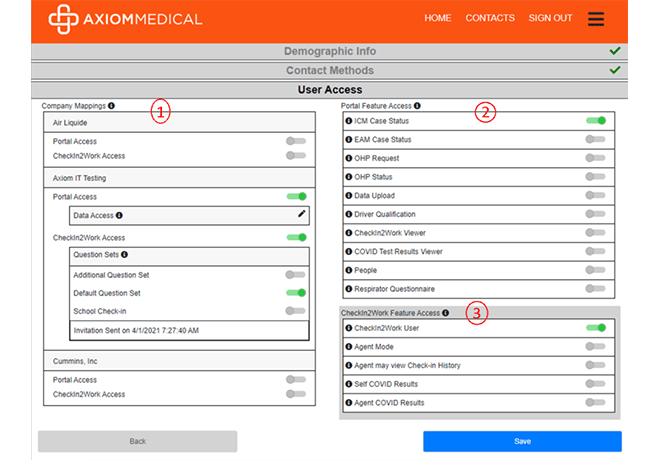The image size is (660, 460).
Task: Enable People toggle
Action: click(595, 270)
